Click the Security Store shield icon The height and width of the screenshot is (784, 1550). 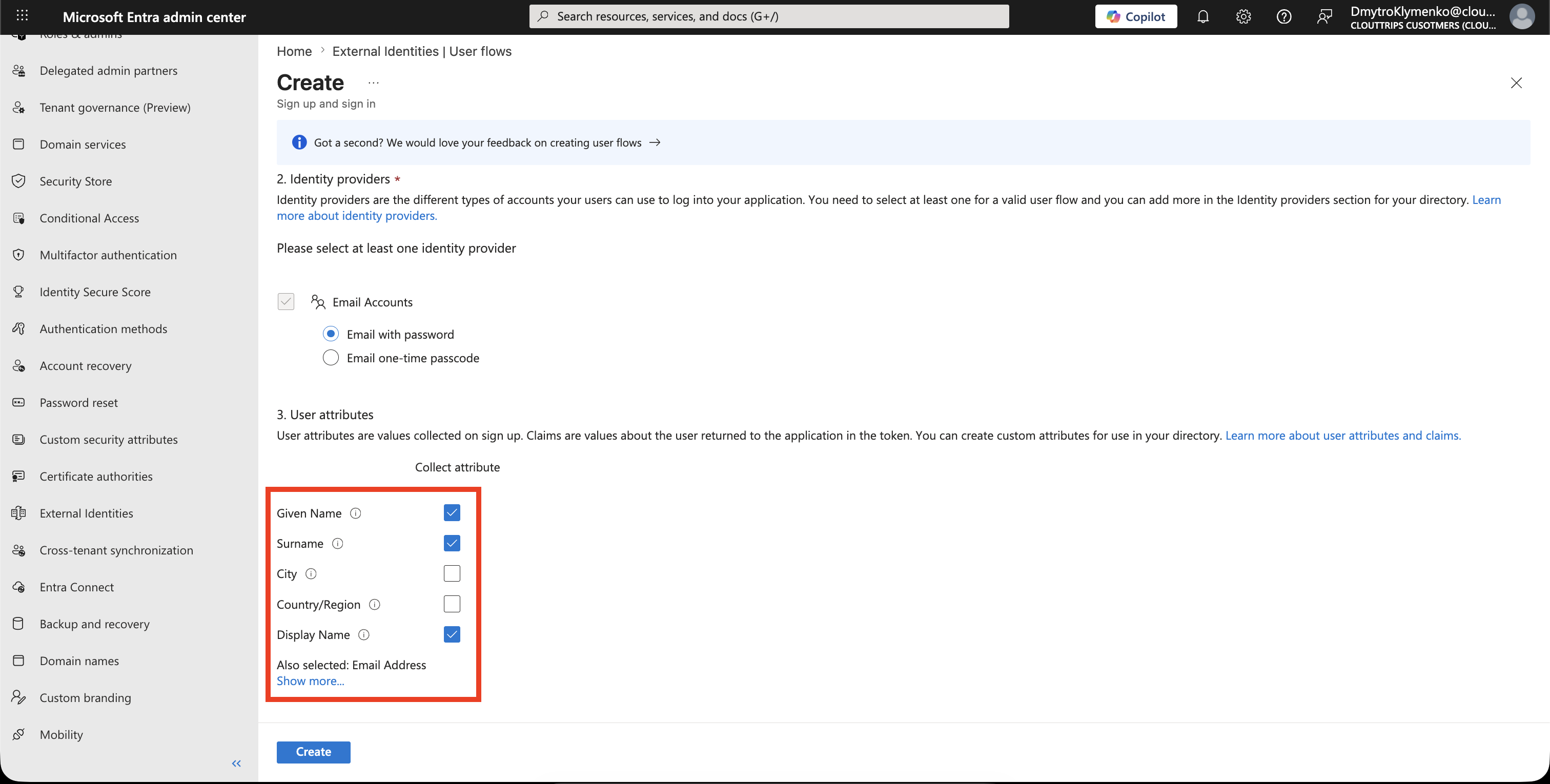coord(18,181)
